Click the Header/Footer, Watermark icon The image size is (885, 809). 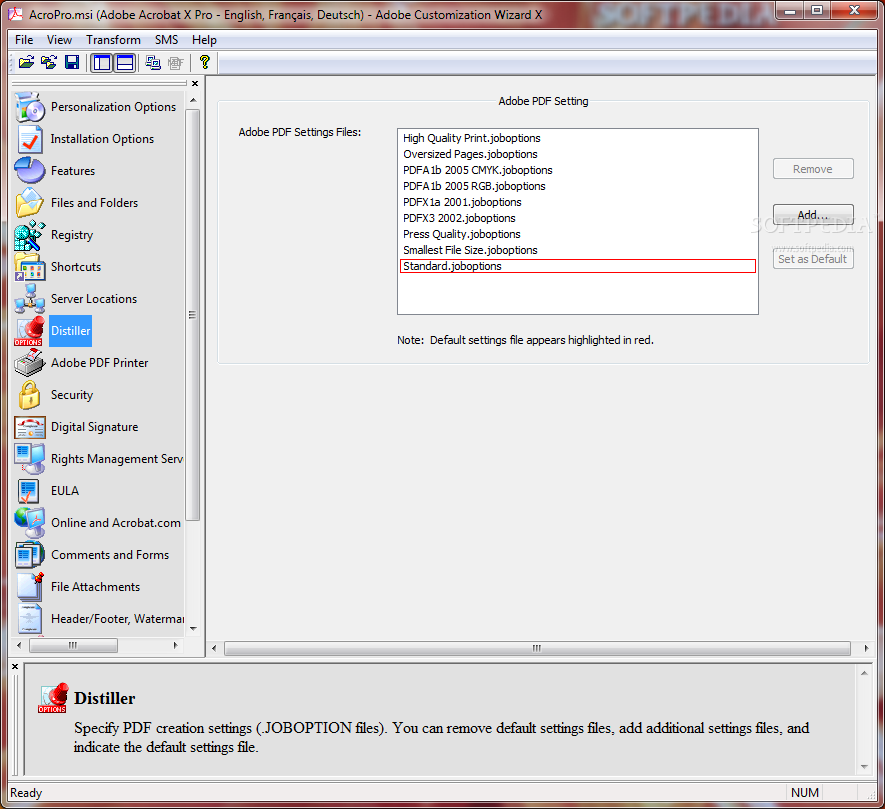pyautogui.click(x=30, y=619)
